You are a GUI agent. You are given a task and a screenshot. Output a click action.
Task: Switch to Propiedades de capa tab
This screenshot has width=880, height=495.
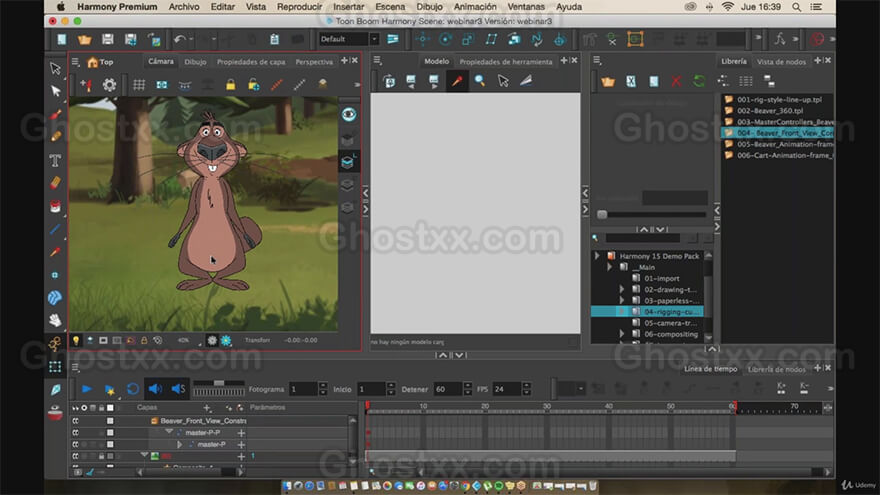251,62
